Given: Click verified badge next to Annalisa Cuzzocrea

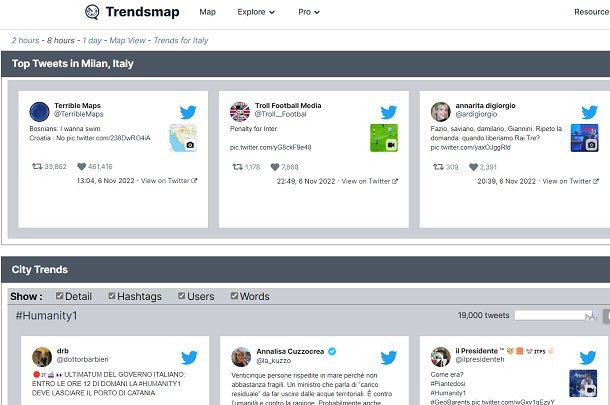Looking at the screenshot, I should (x=332, y=351).
